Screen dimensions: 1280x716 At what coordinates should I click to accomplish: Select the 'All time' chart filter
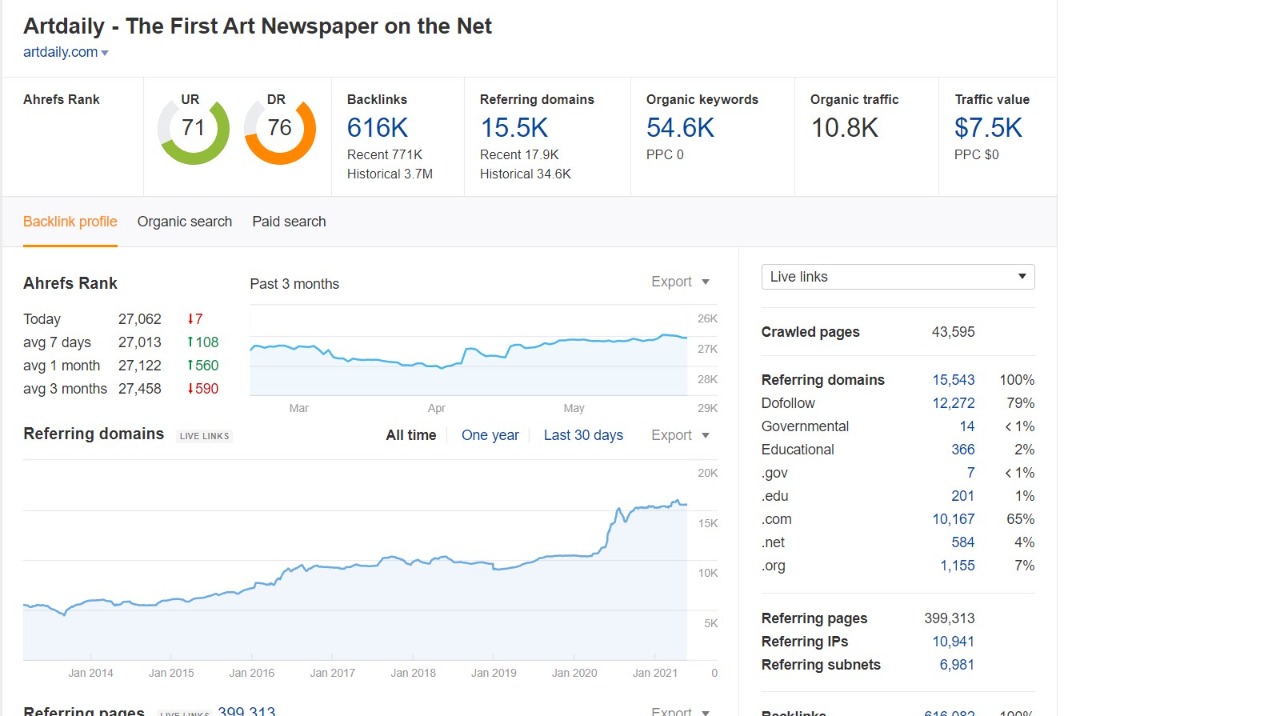click(410, 435)
